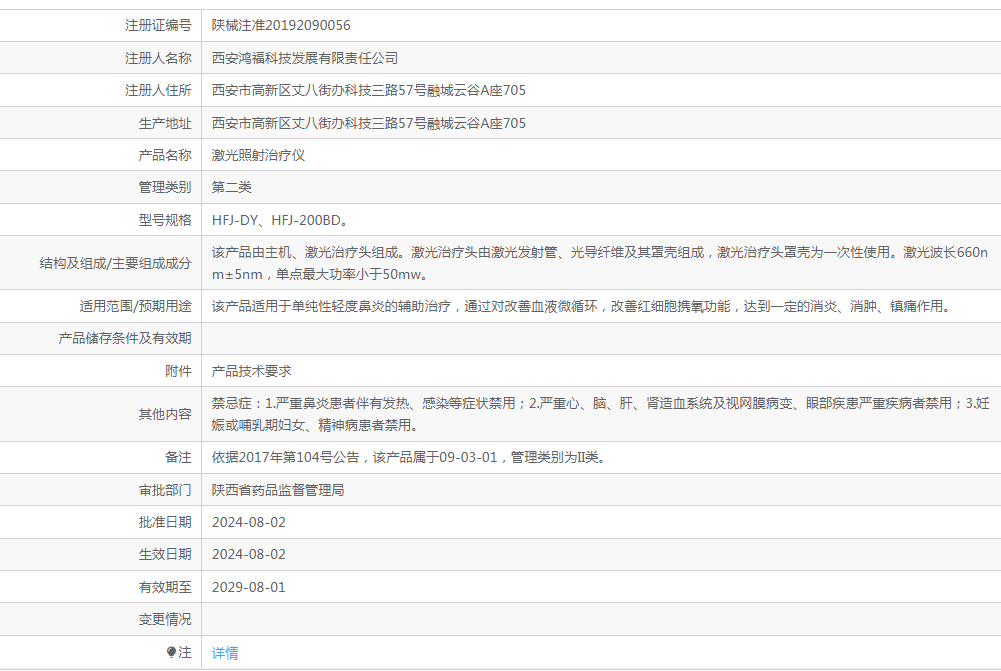
Task: Click the 批准日期 value 2024-08-02
Action: click(249, 522)
